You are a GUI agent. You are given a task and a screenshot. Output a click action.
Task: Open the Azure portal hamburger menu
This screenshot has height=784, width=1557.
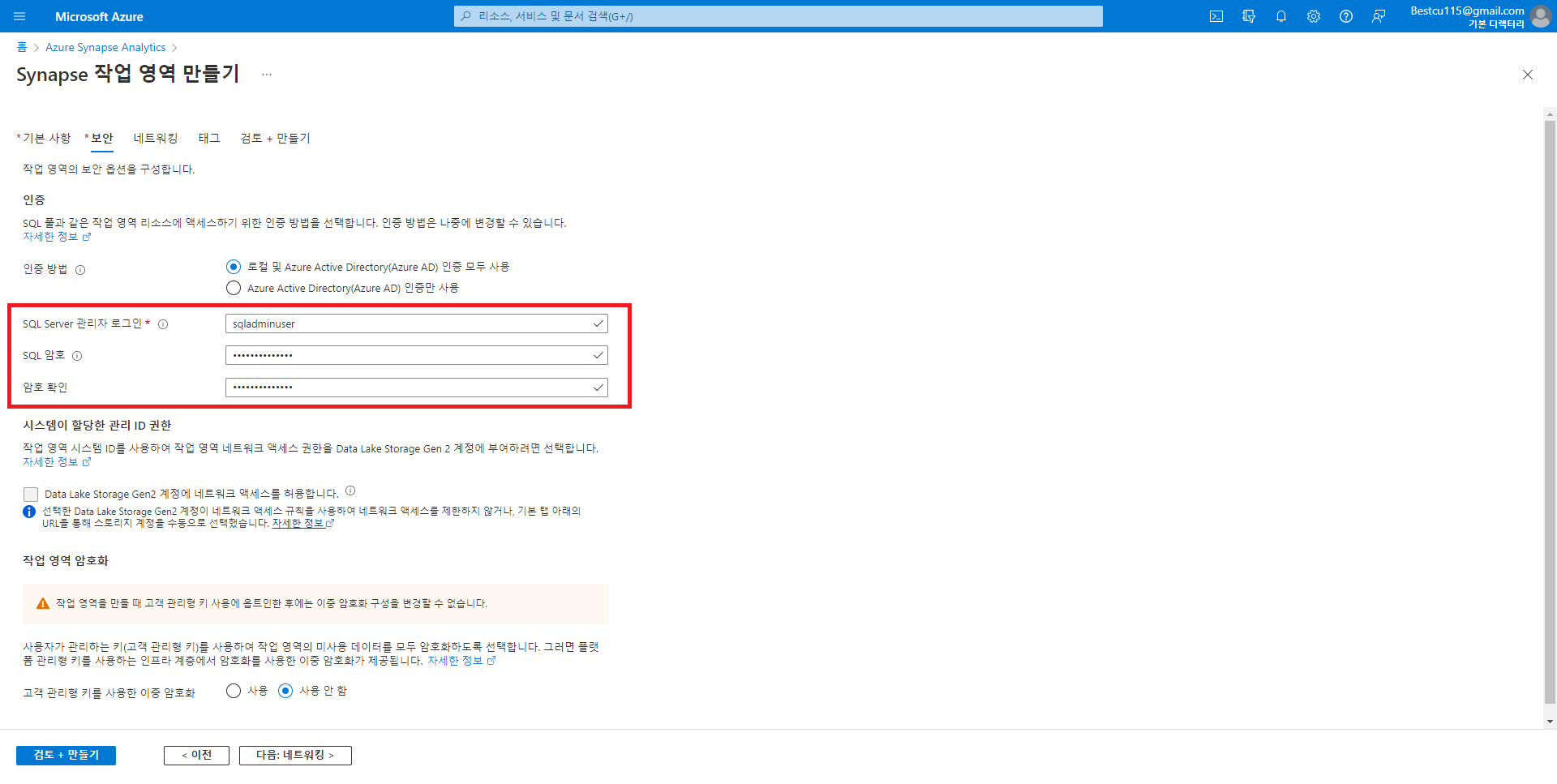click(x=19, y=16)
